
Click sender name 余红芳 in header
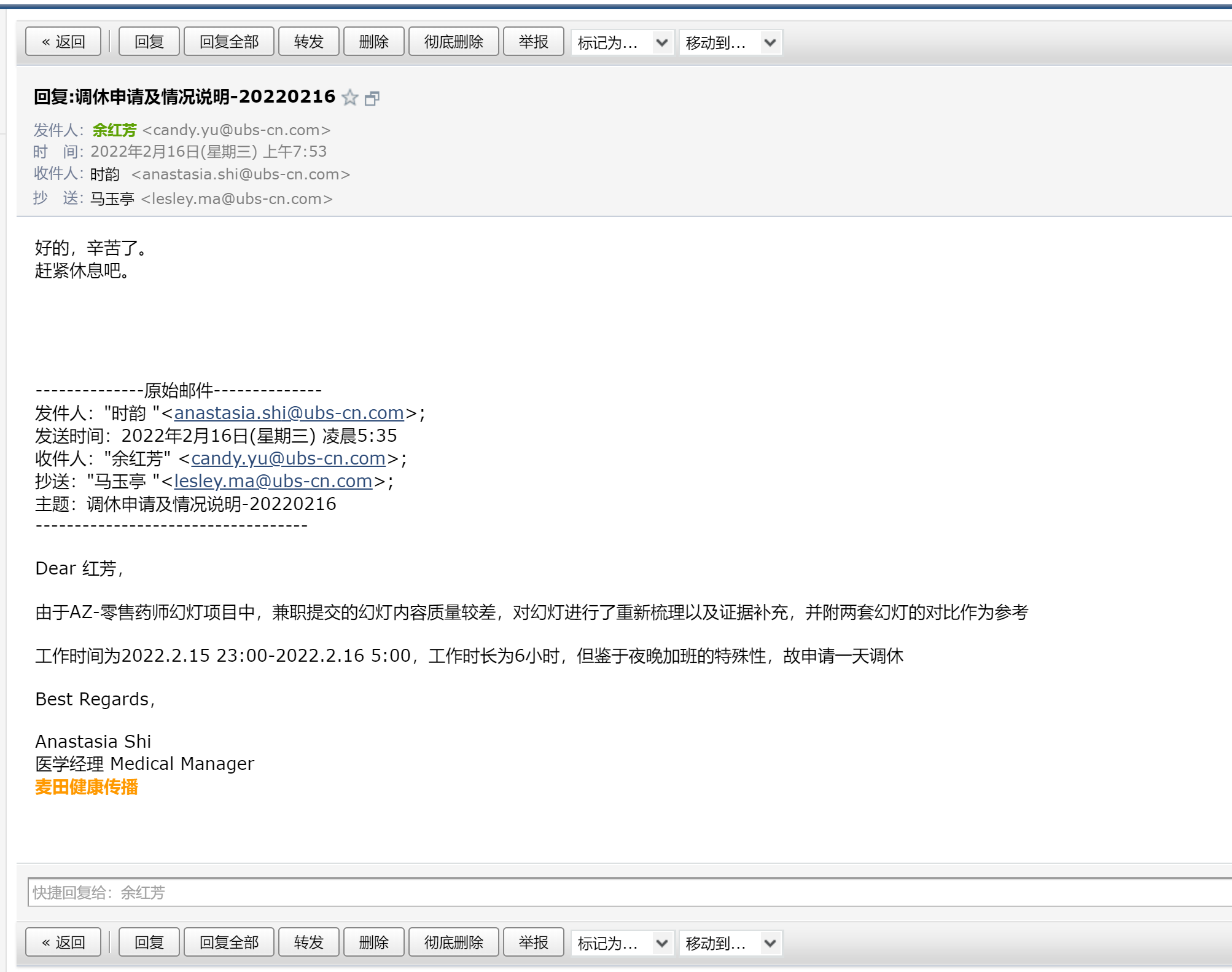click(x=114, y=130)
